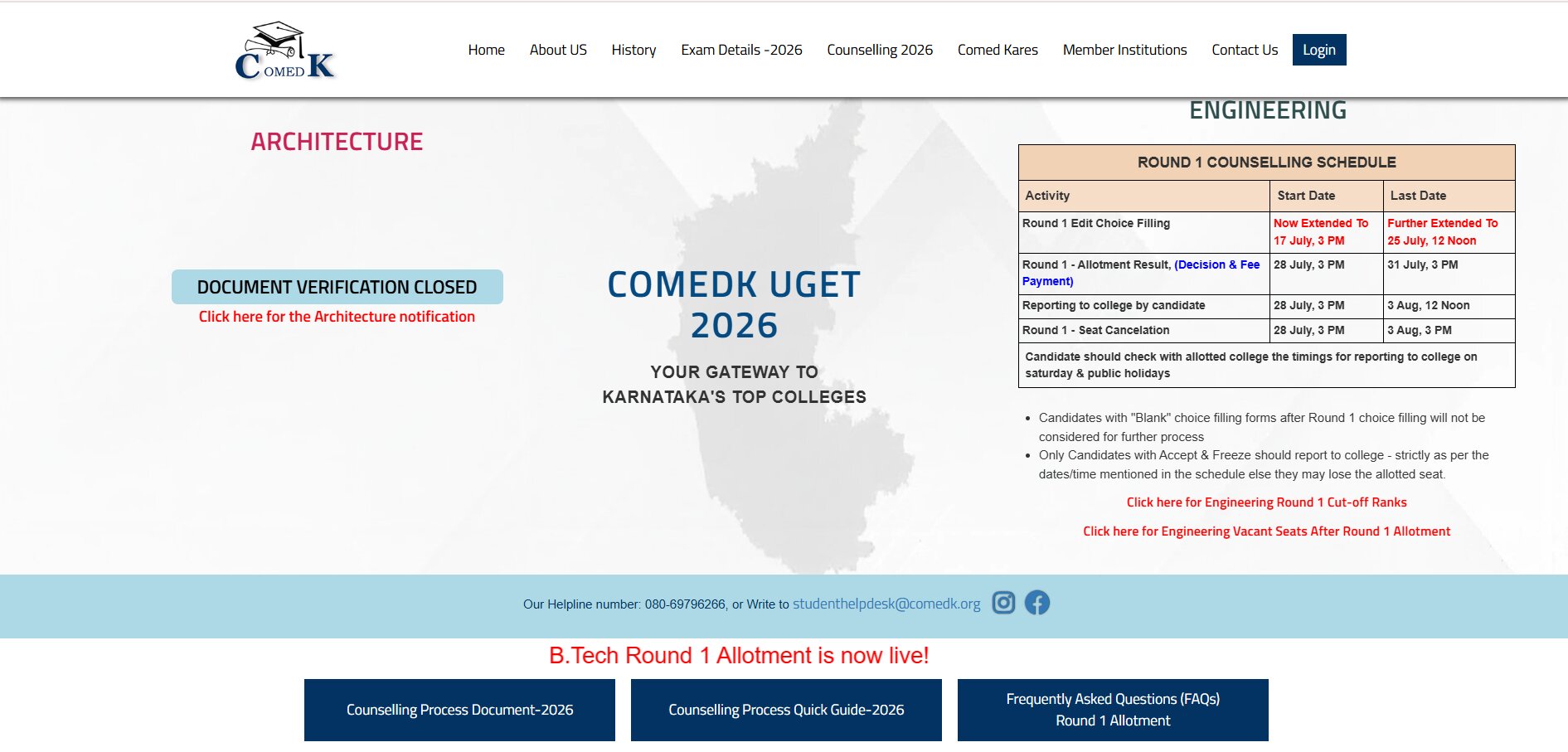This screenshot has width=1568, height=752.
Task: Email studenthelpdesk@comedk.org link
Action: (x=886, y=604)
